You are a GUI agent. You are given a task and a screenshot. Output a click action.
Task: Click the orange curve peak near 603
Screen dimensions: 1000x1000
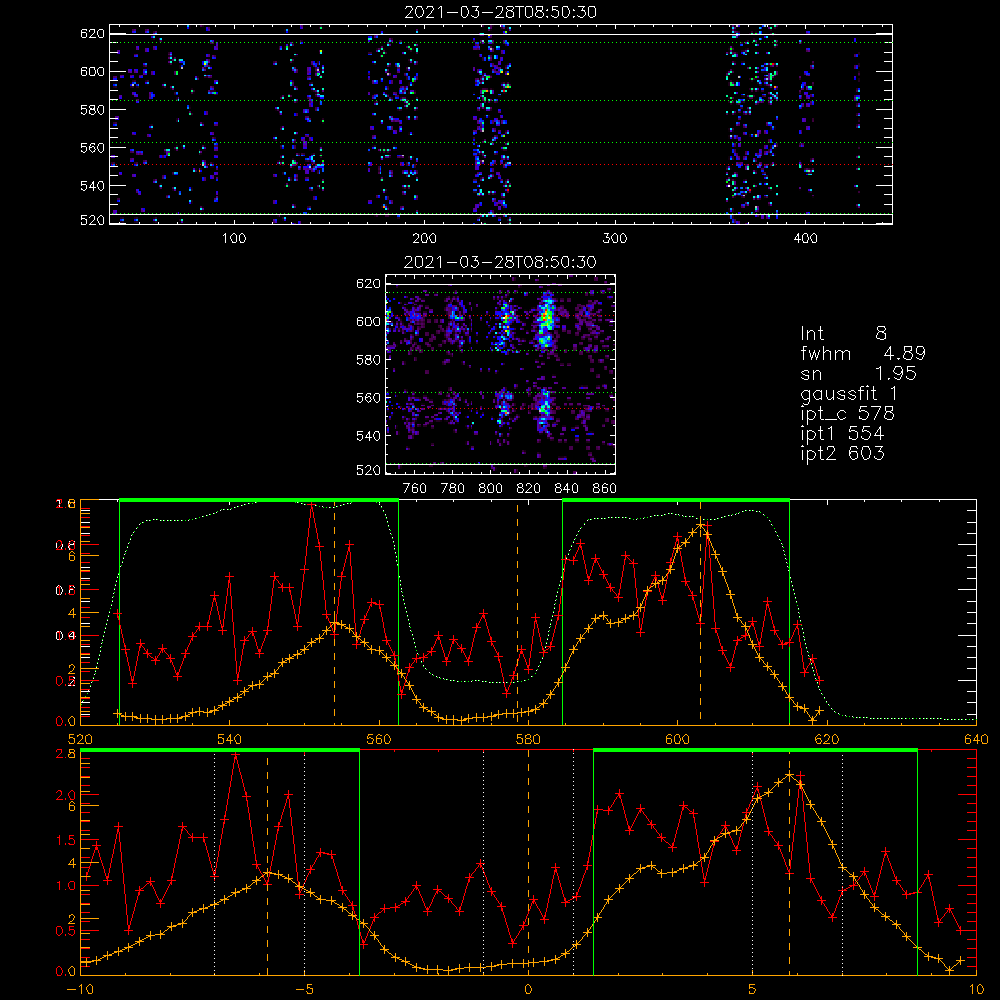pyautogui.click(x=701, y=526)
